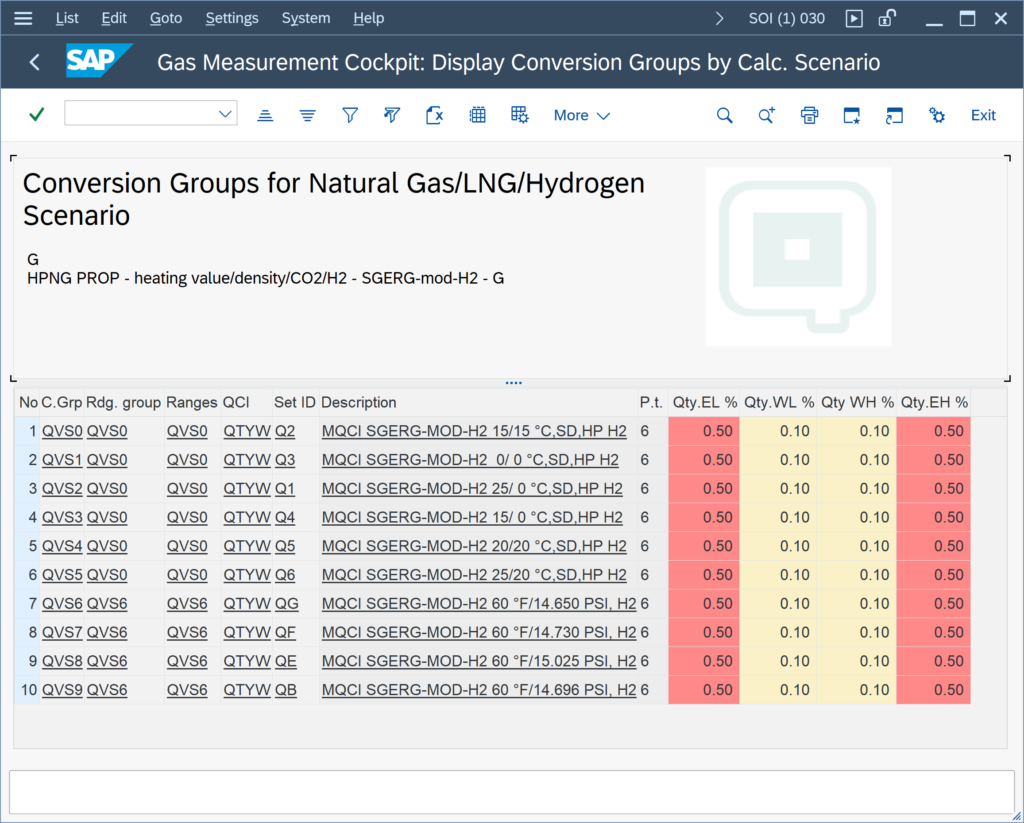Click the status bar message area
Viewport: 1024px width, 823px height.
point(511,792)
